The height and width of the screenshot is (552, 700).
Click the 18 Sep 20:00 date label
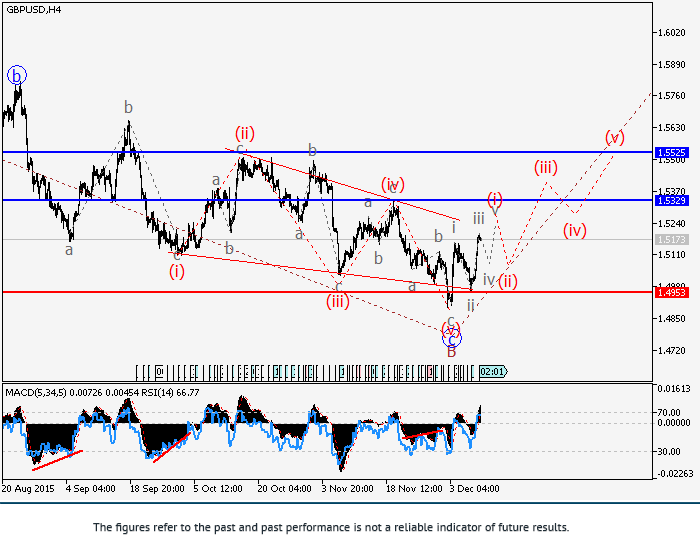coord(157,489)
